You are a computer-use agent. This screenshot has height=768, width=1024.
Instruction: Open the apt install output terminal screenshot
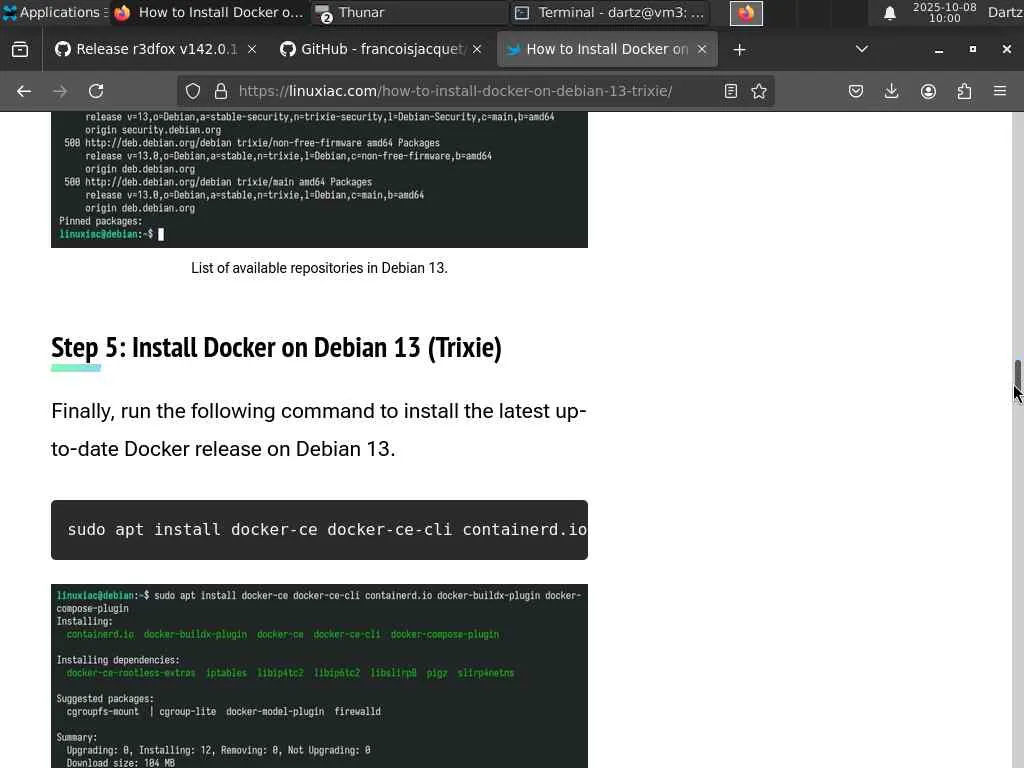(319, 676)
